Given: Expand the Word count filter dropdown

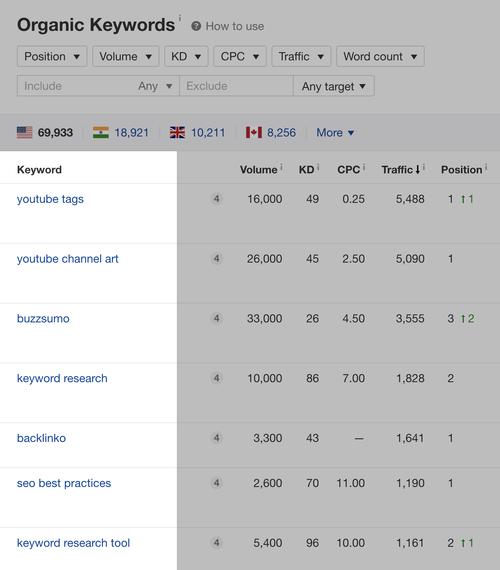Looking at the screenshot, I should click(380, 56).
